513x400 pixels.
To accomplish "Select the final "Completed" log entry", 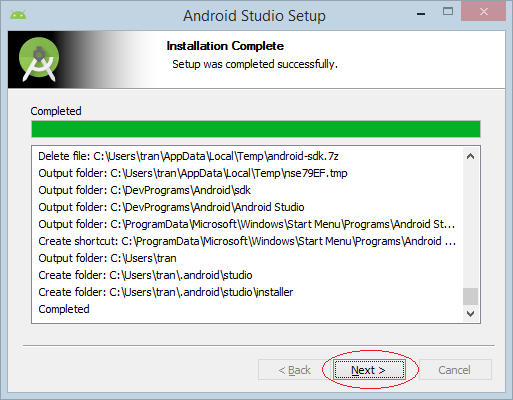I will (x=64, y=309).
